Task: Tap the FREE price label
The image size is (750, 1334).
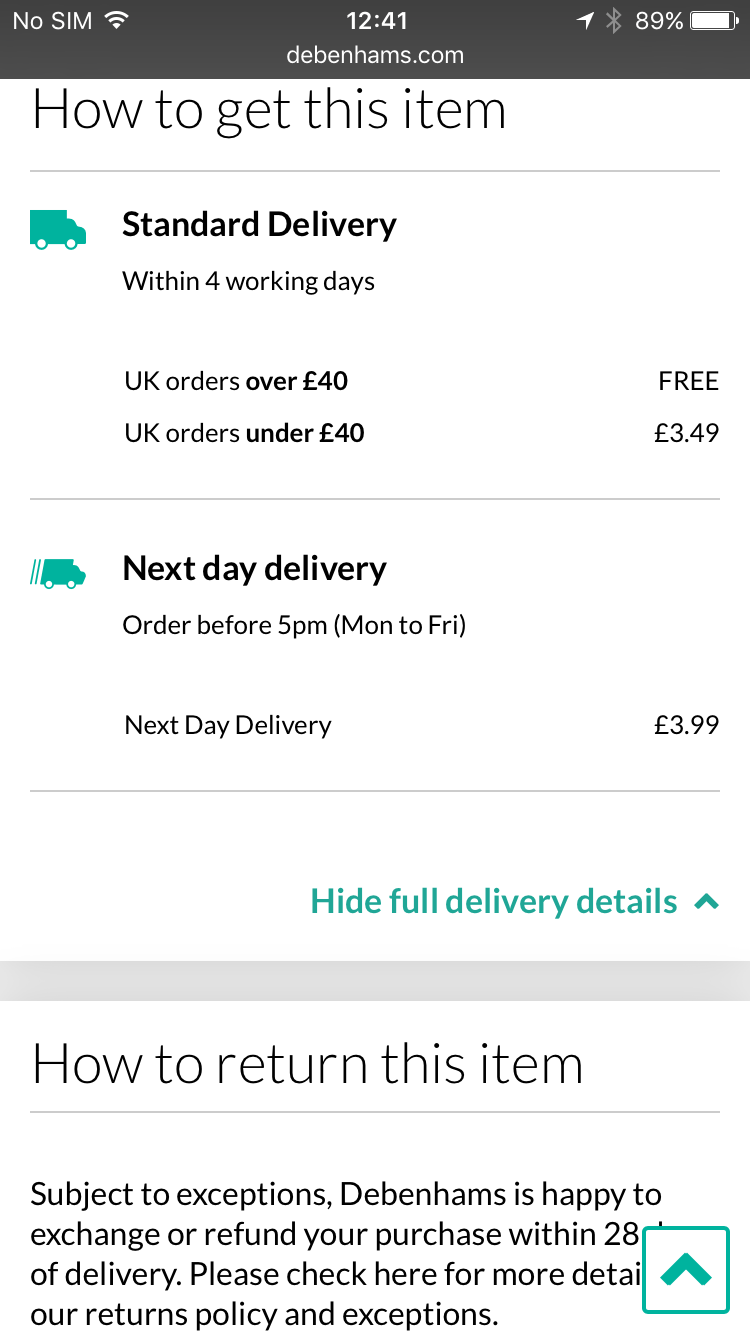Action: pos(688,381)
